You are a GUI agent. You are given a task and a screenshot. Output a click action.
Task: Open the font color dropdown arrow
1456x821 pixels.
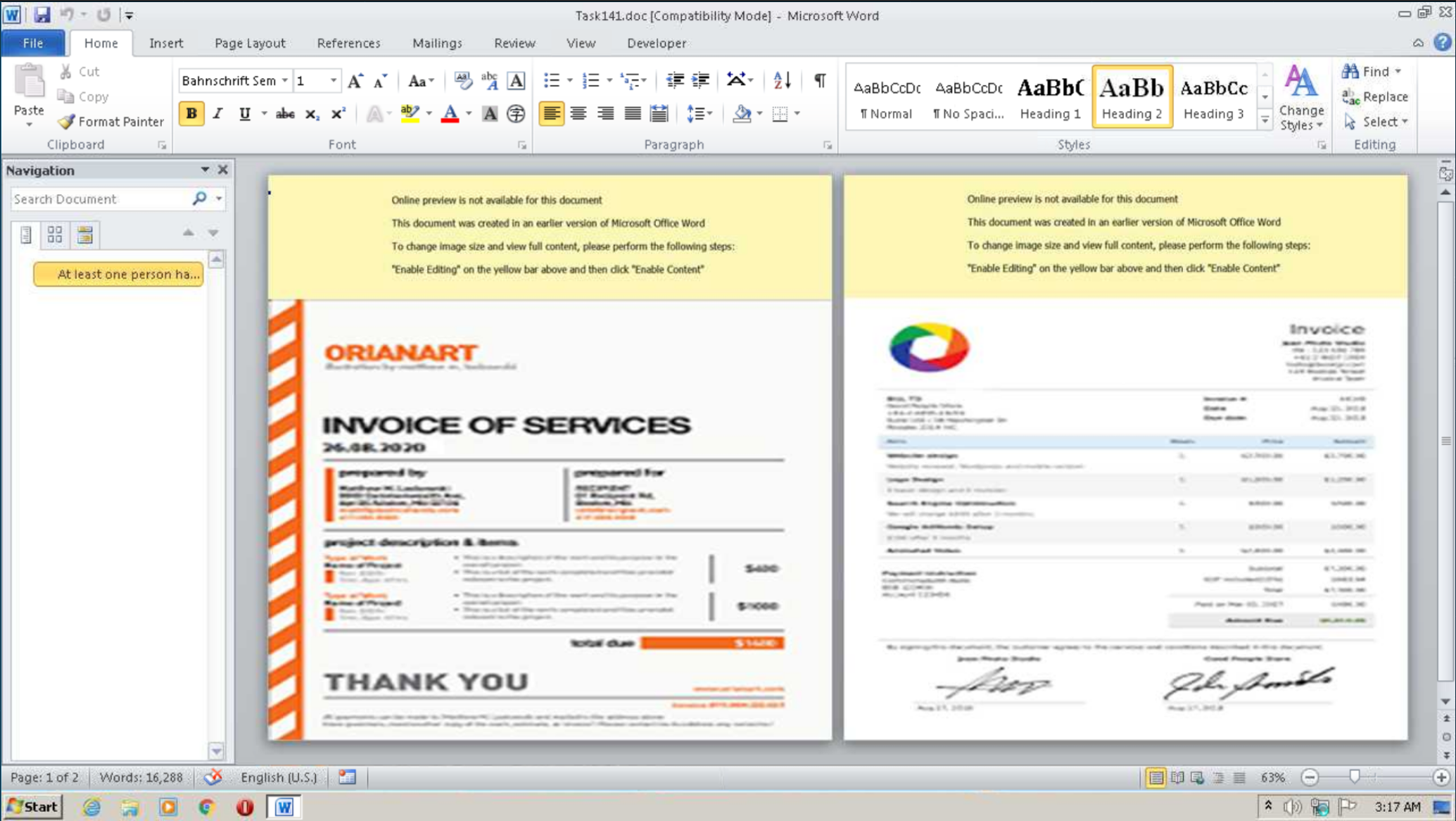(x=469, y=113)
